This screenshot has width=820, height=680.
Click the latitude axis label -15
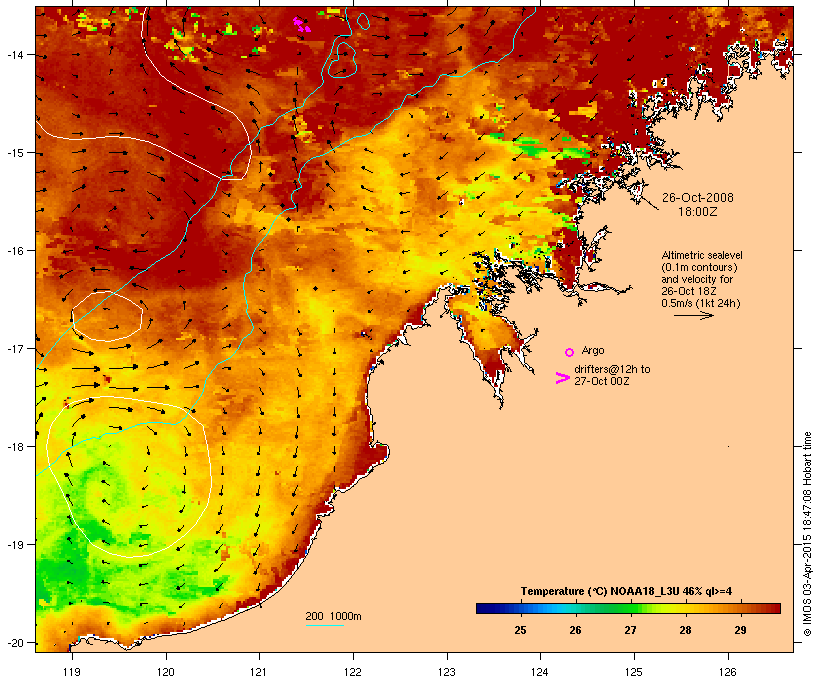coord(14,153)
